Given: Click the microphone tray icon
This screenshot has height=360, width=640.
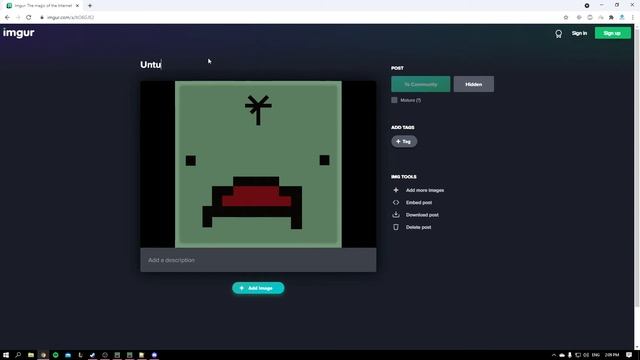Looking at the screenshot, I should pyautogui.click(x=570, y=355).
